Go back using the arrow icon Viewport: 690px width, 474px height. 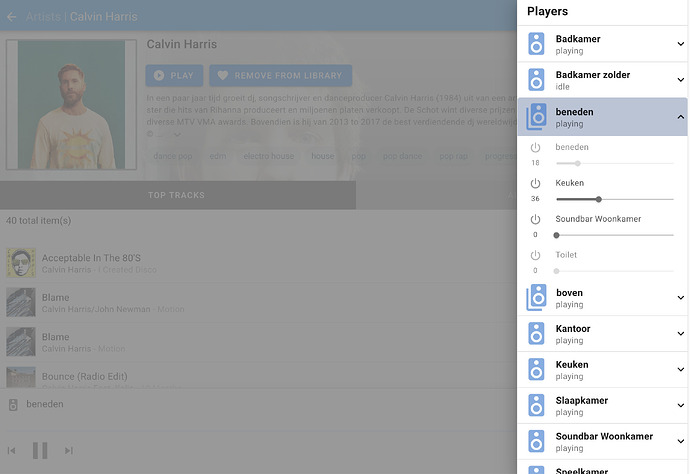(x=11, y=17)
